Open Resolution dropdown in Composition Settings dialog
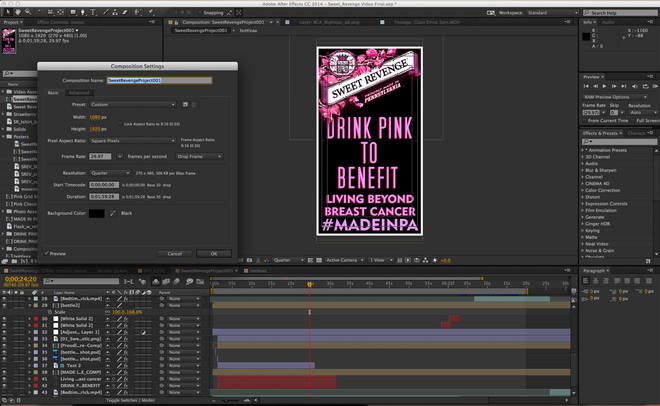660x406 pixels. click(110, 173)
